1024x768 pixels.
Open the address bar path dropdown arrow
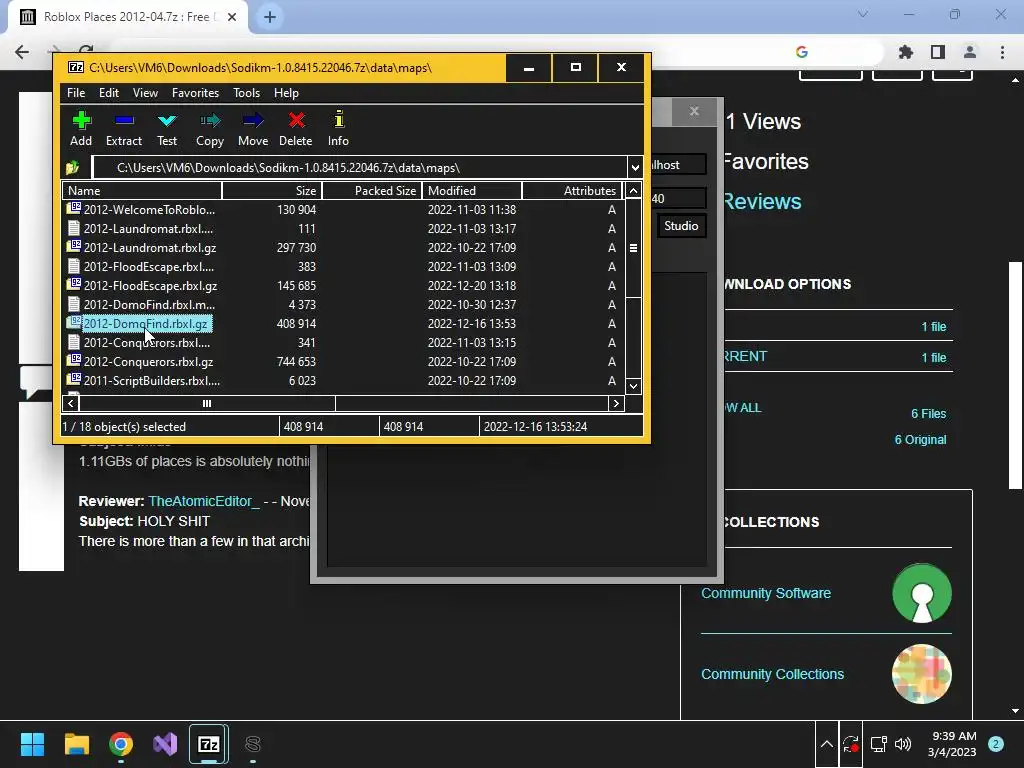(x=635, y=168)
